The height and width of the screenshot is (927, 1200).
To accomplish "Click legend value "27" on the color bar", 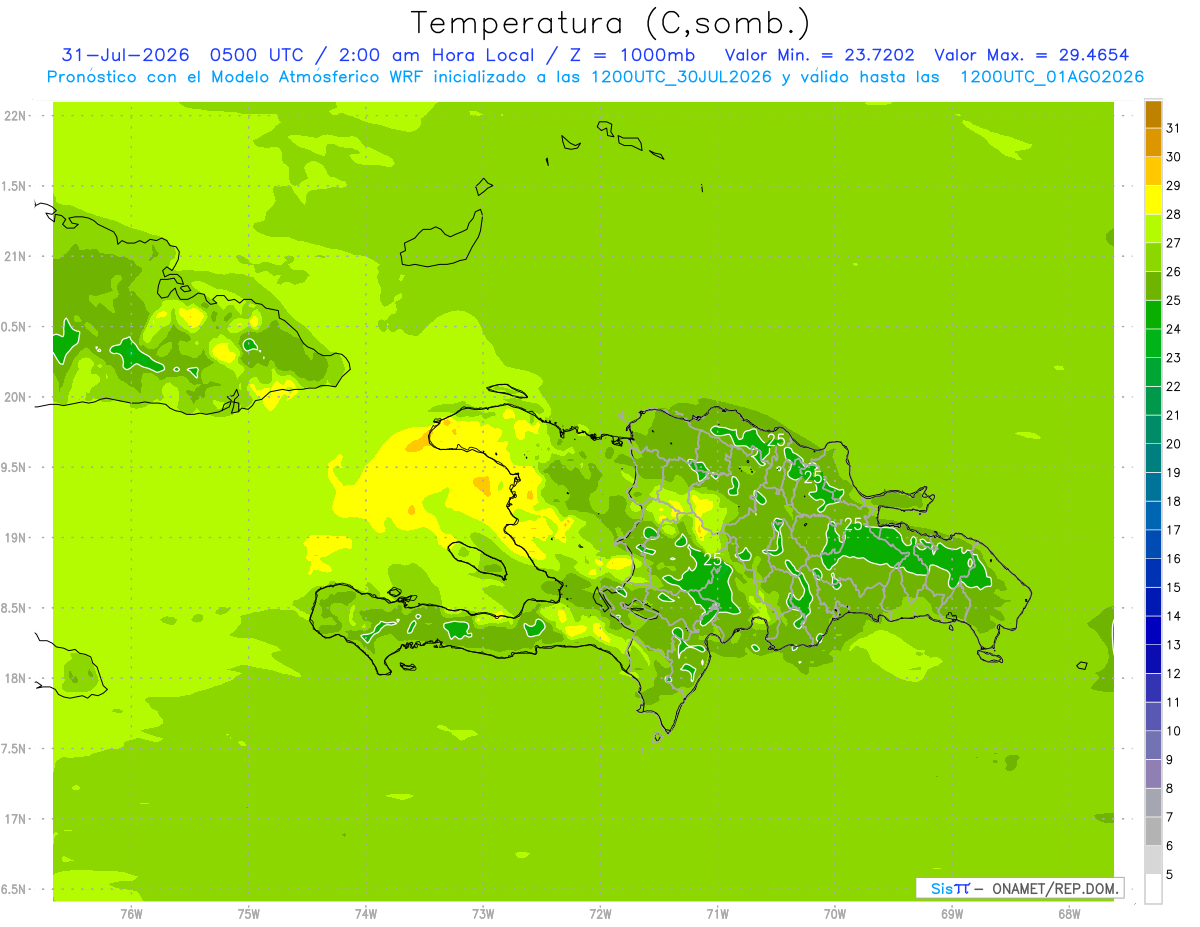I will [x=1173, y=242].
